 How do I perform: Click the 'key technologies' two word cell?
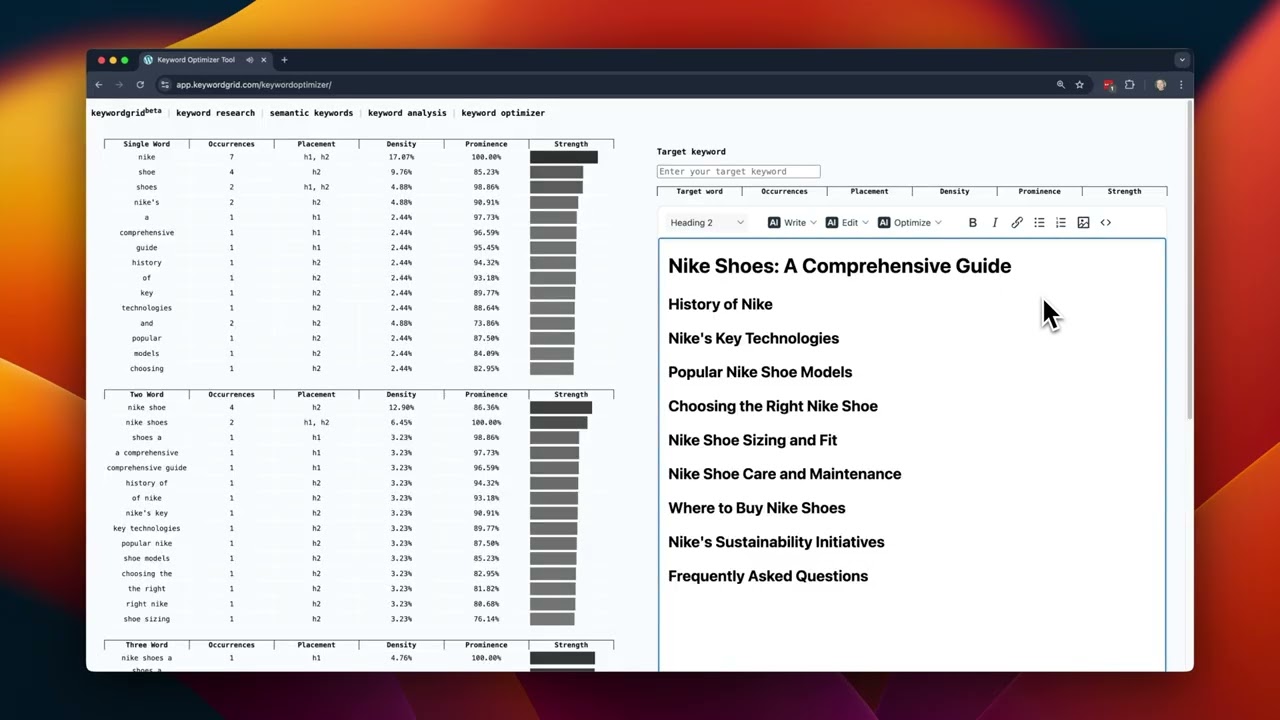[x=146, y=528]
